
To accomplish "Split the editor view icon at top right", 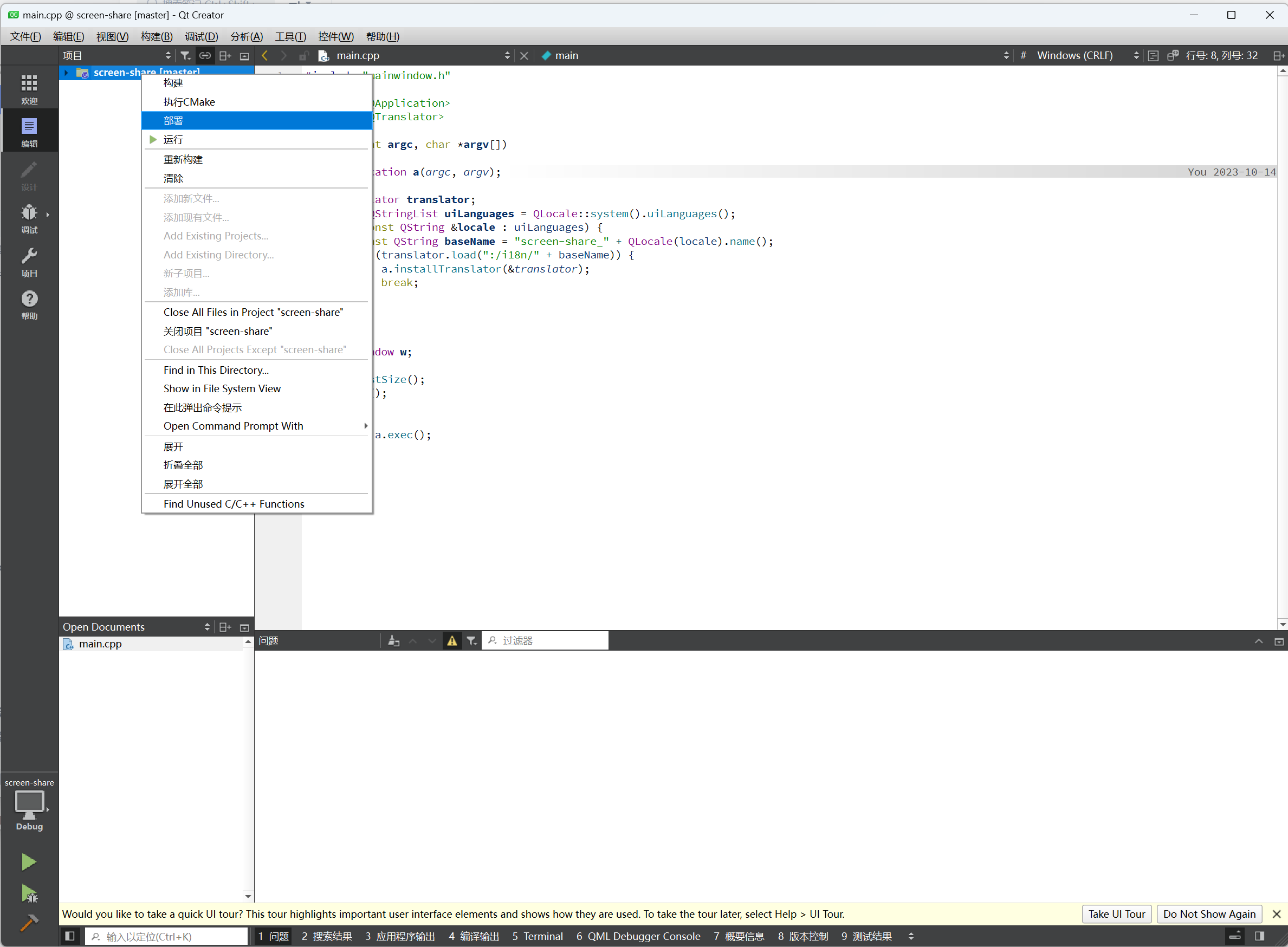I will 1279,56.
